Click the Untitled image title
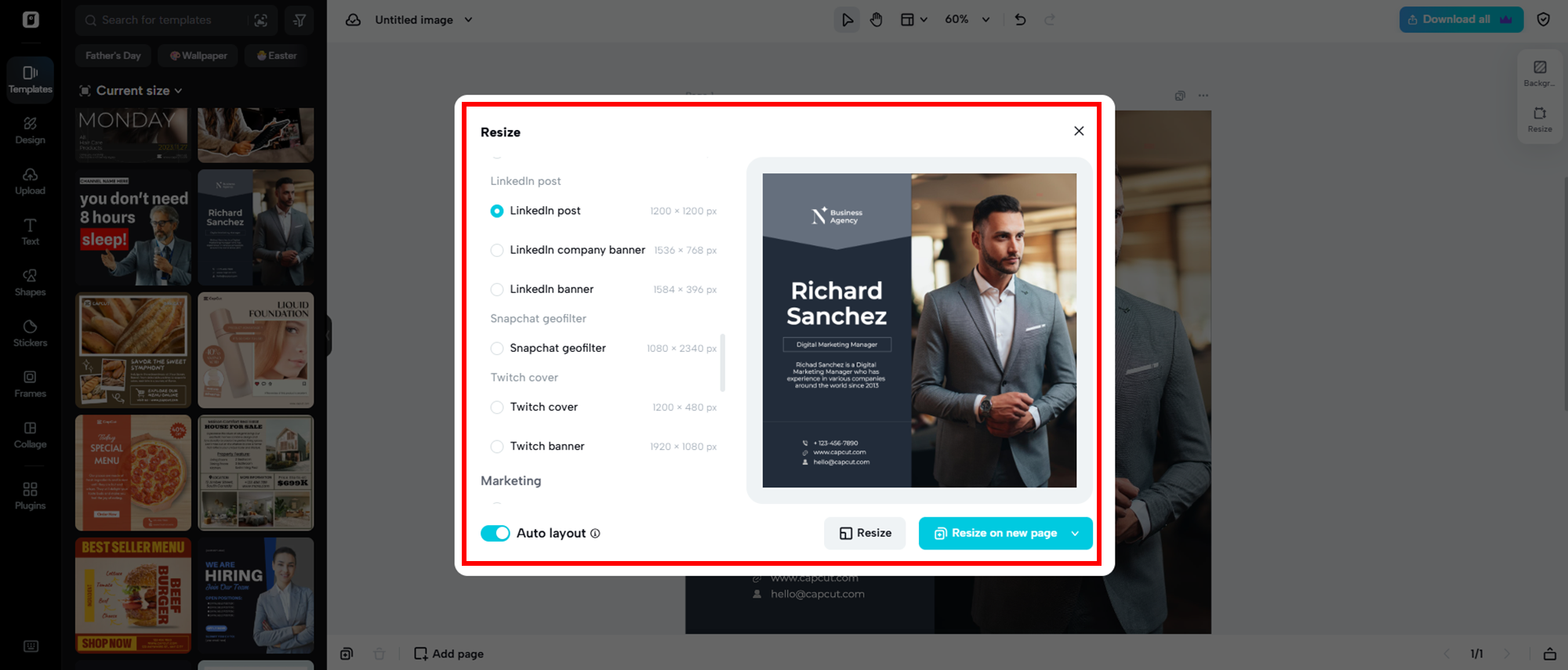Image resolution: width=1568 pixels, height=670 pixels. 414,20
